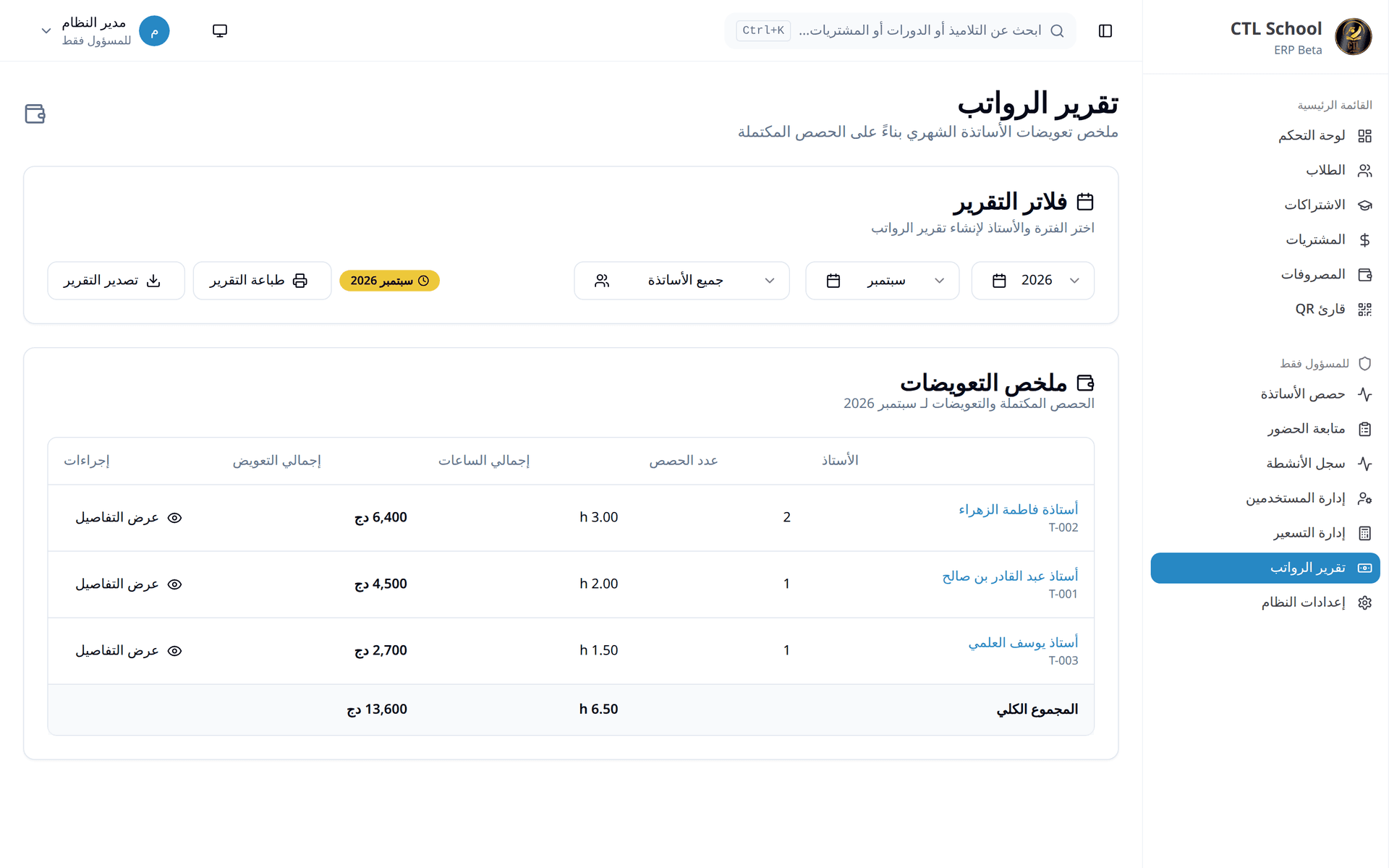Click the سبتمبر 2026 yellow badge

pos(389,281)
